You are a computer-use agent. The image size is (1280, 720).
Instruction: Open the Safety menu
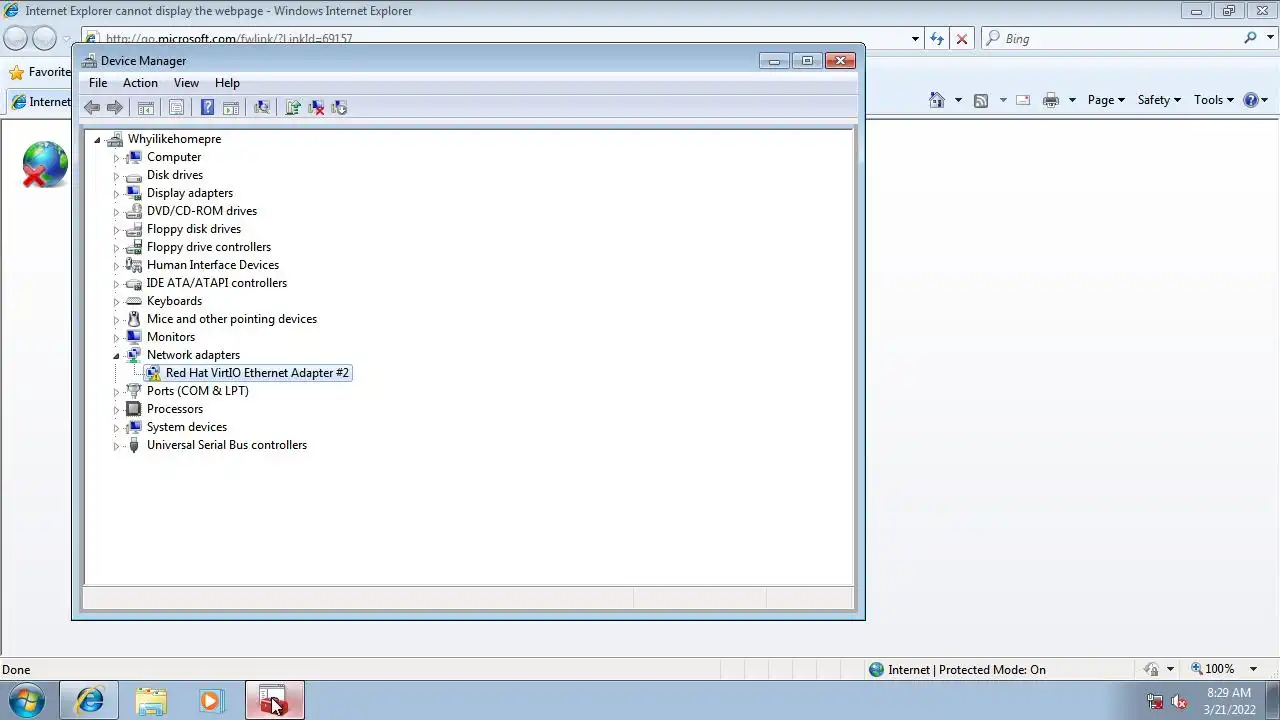click(x=1159, y=100)
